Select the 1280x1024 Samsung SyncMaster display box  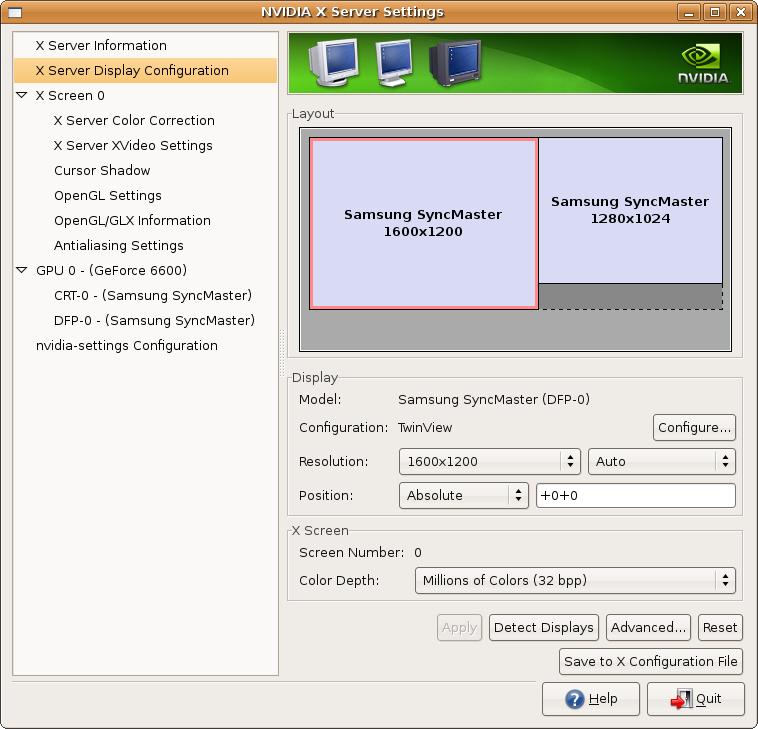click(x=630, y=210)
